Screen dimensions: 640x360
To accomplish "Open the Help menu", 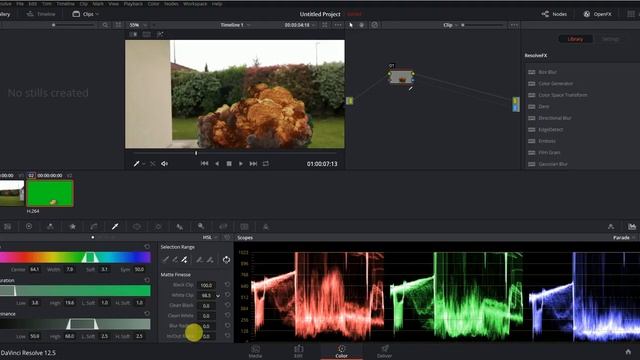I will point(217,4).
